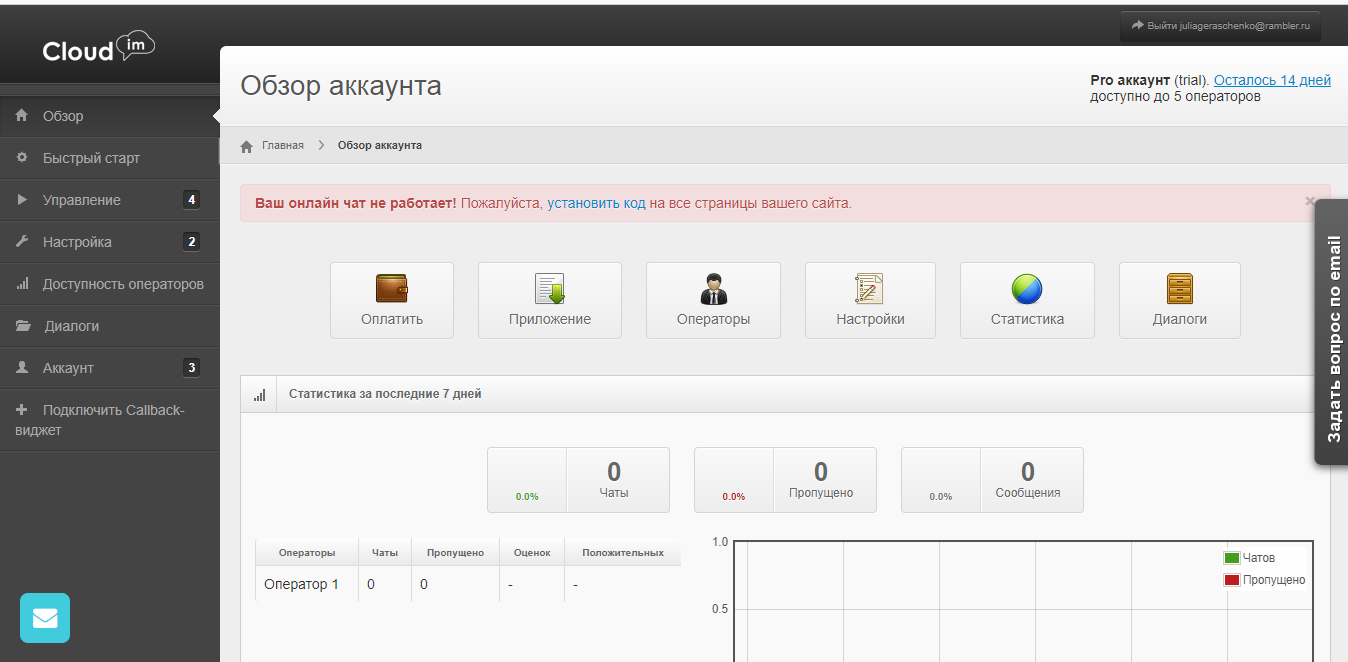Click the Чаты column header
1348x662 pixels.
click(x=385, y=552)
